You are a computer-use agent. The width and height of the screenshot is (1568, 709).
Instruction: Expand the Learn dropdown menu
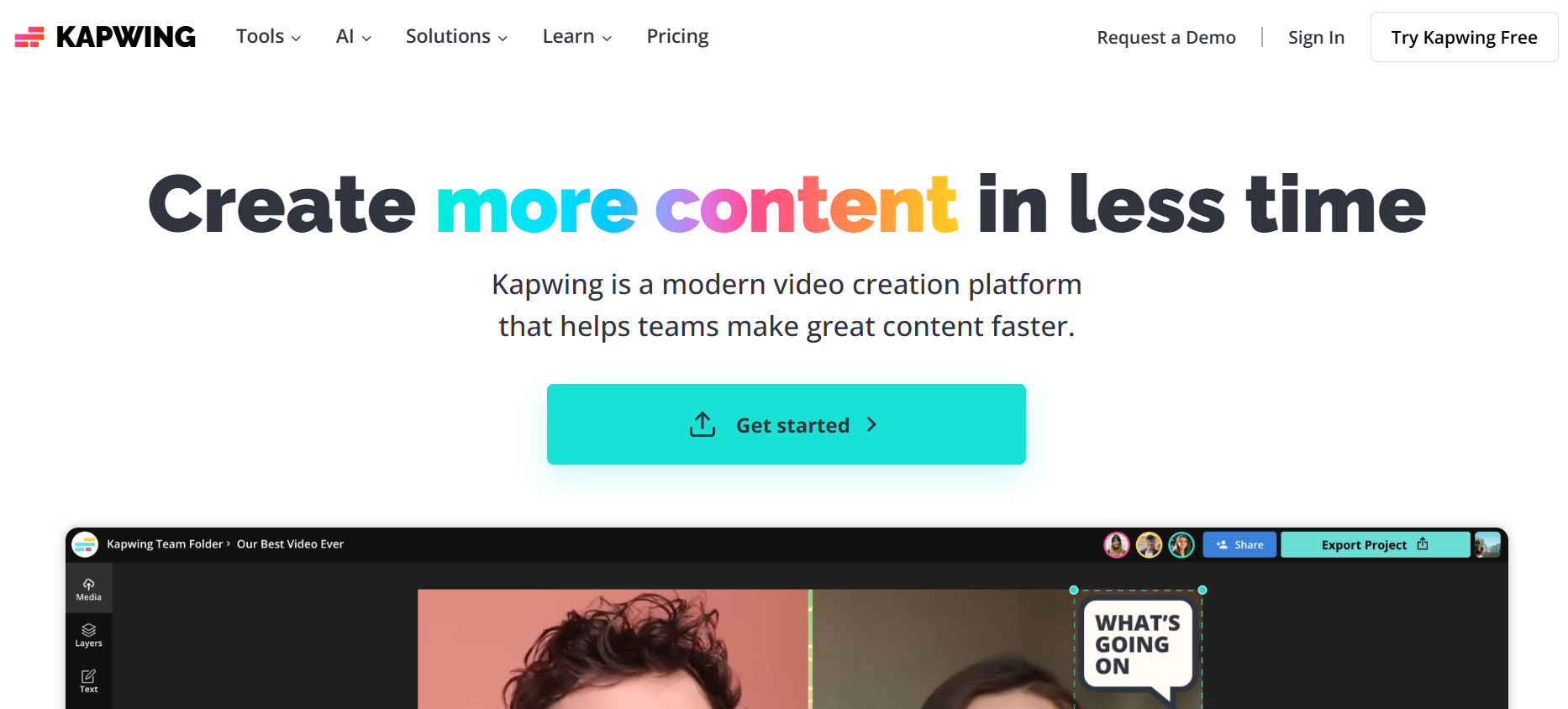pos(576,37)
